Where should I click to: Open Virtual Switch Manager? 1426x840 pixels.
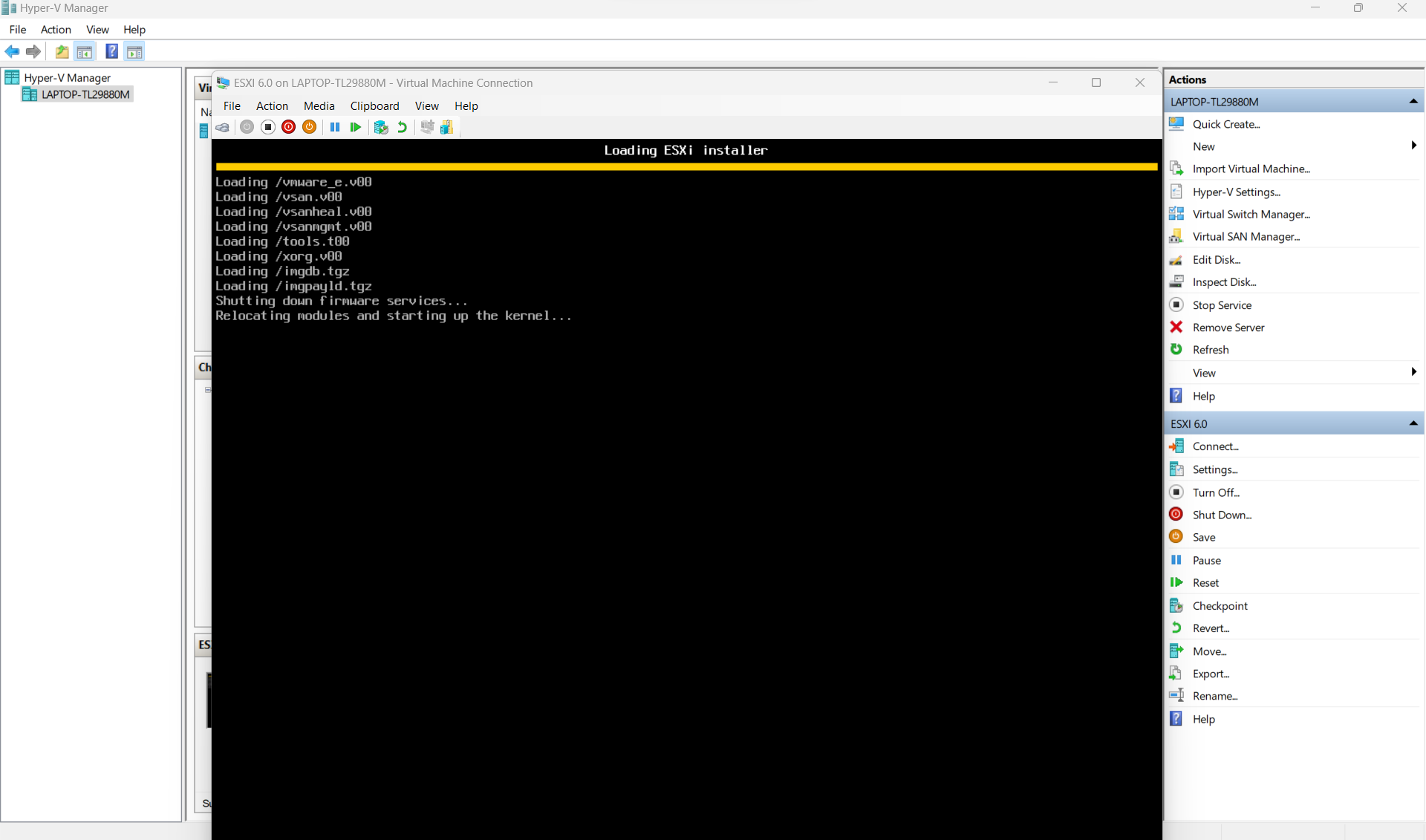click(1251, 214)
